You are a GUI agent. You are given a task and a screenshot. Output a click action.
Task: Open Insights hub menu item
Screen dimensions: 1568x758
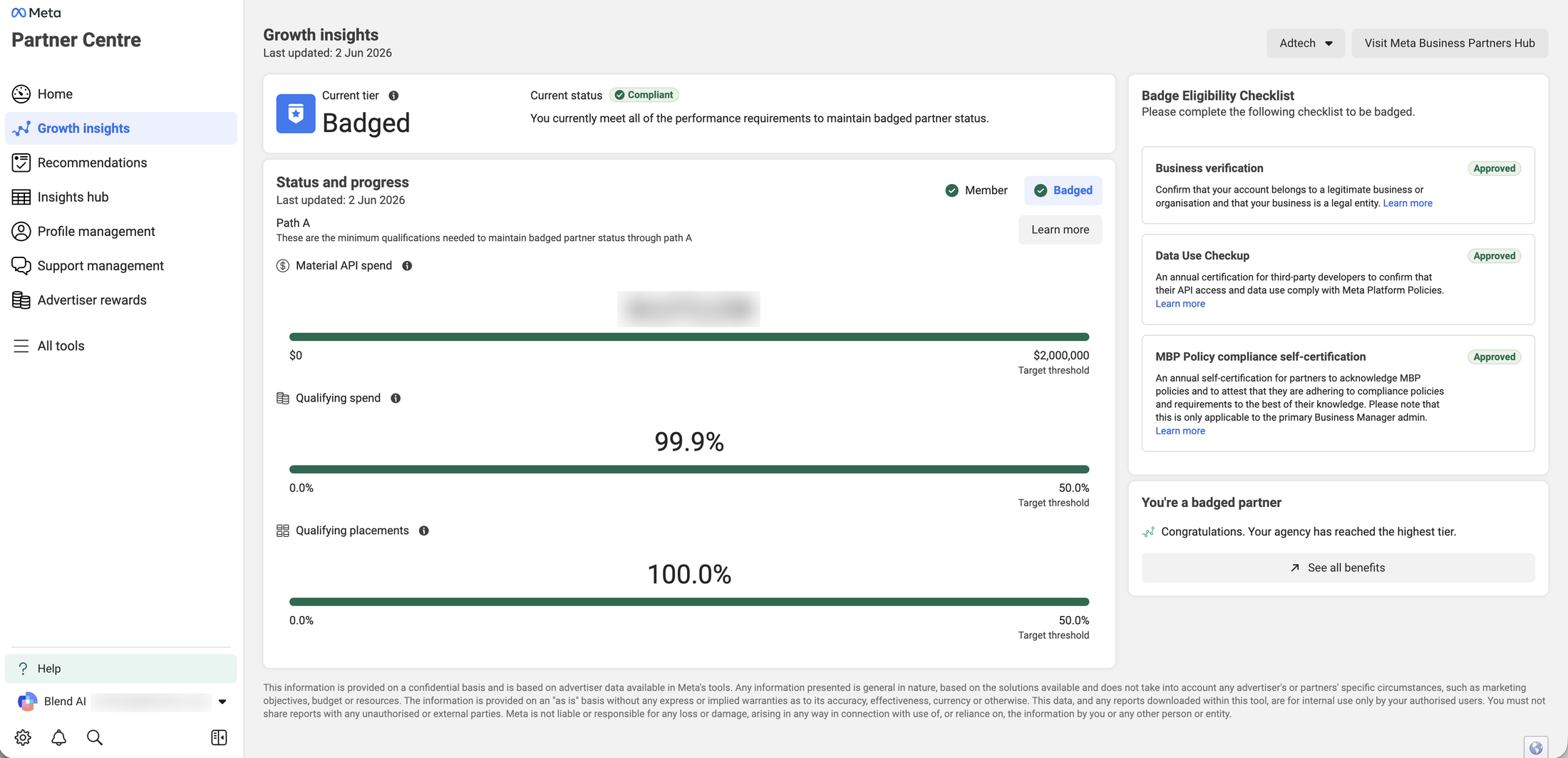tap(121, 197)
